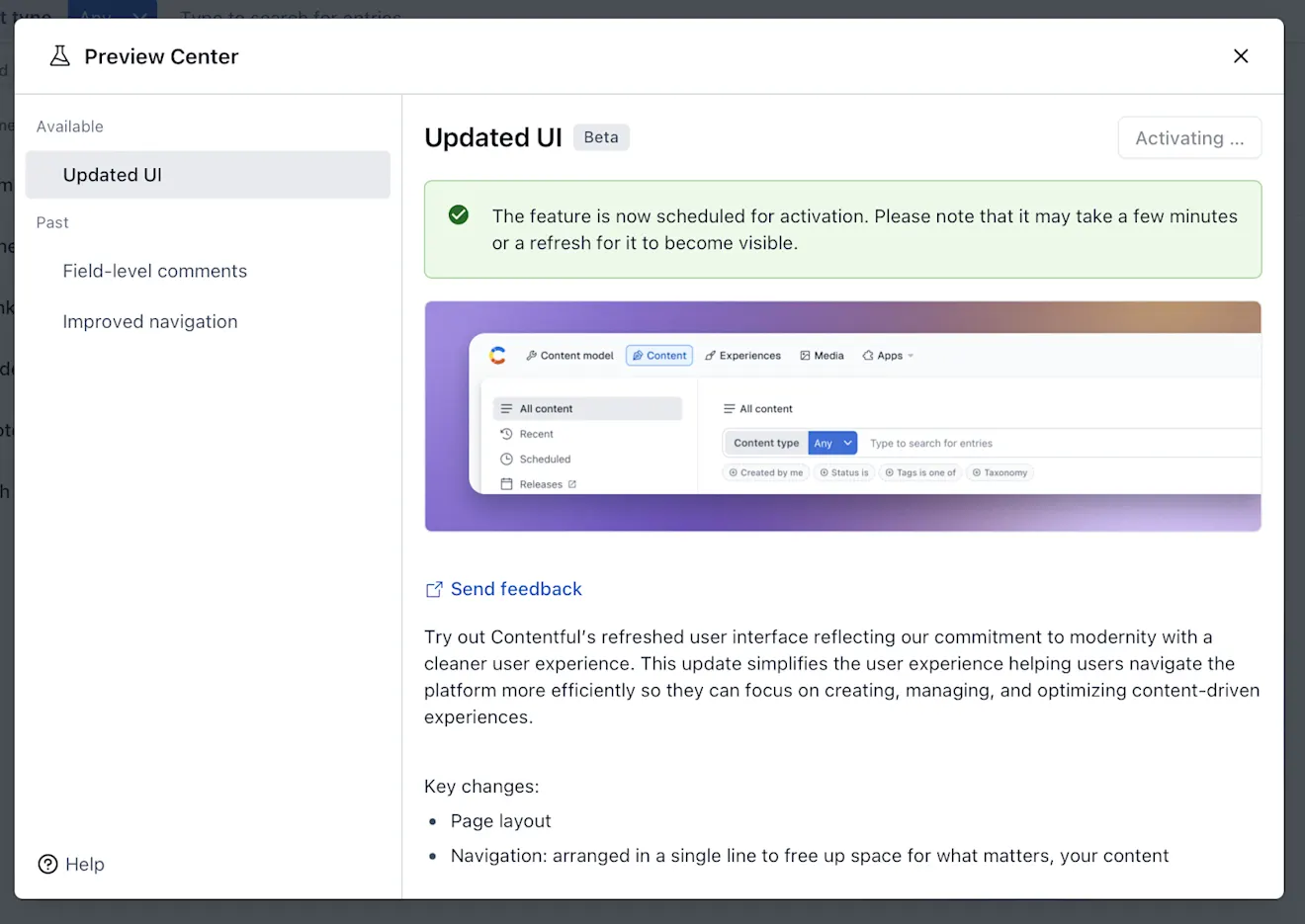Click the Past section label
Screen dimensions: 1305x924
52,222
